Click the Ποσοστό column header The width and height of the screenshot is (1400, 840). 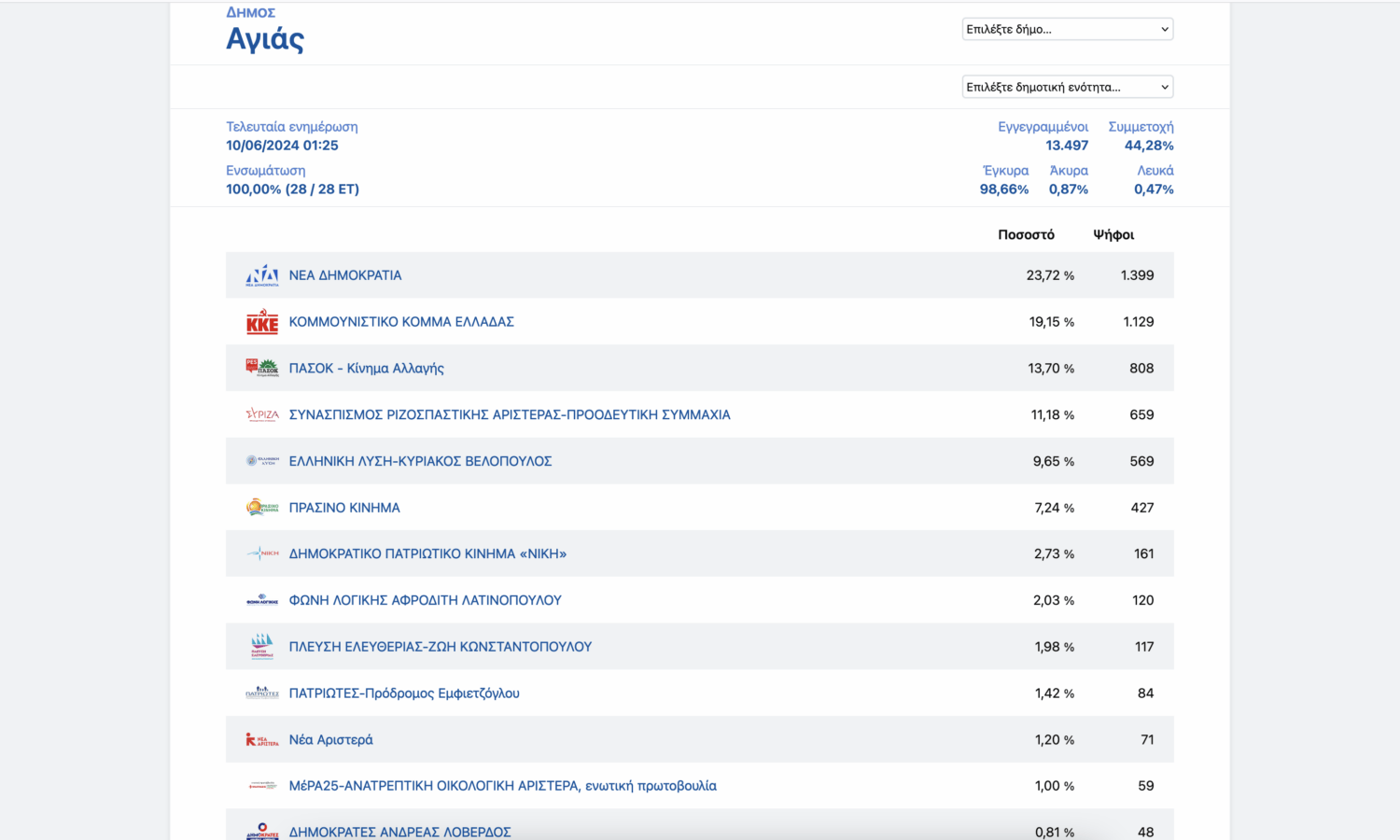[1026, 235]
